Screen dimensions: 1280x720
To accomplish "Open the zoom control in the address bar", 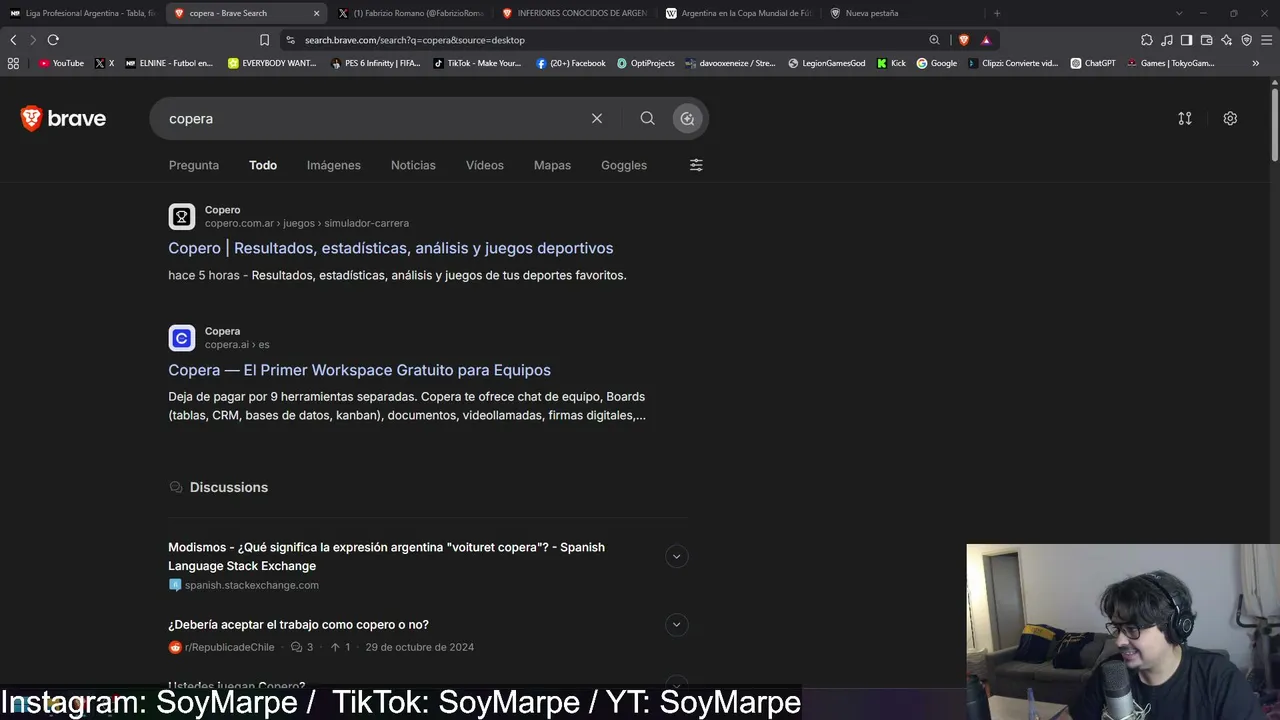I will pyautogui.click(x=934, y=40).
